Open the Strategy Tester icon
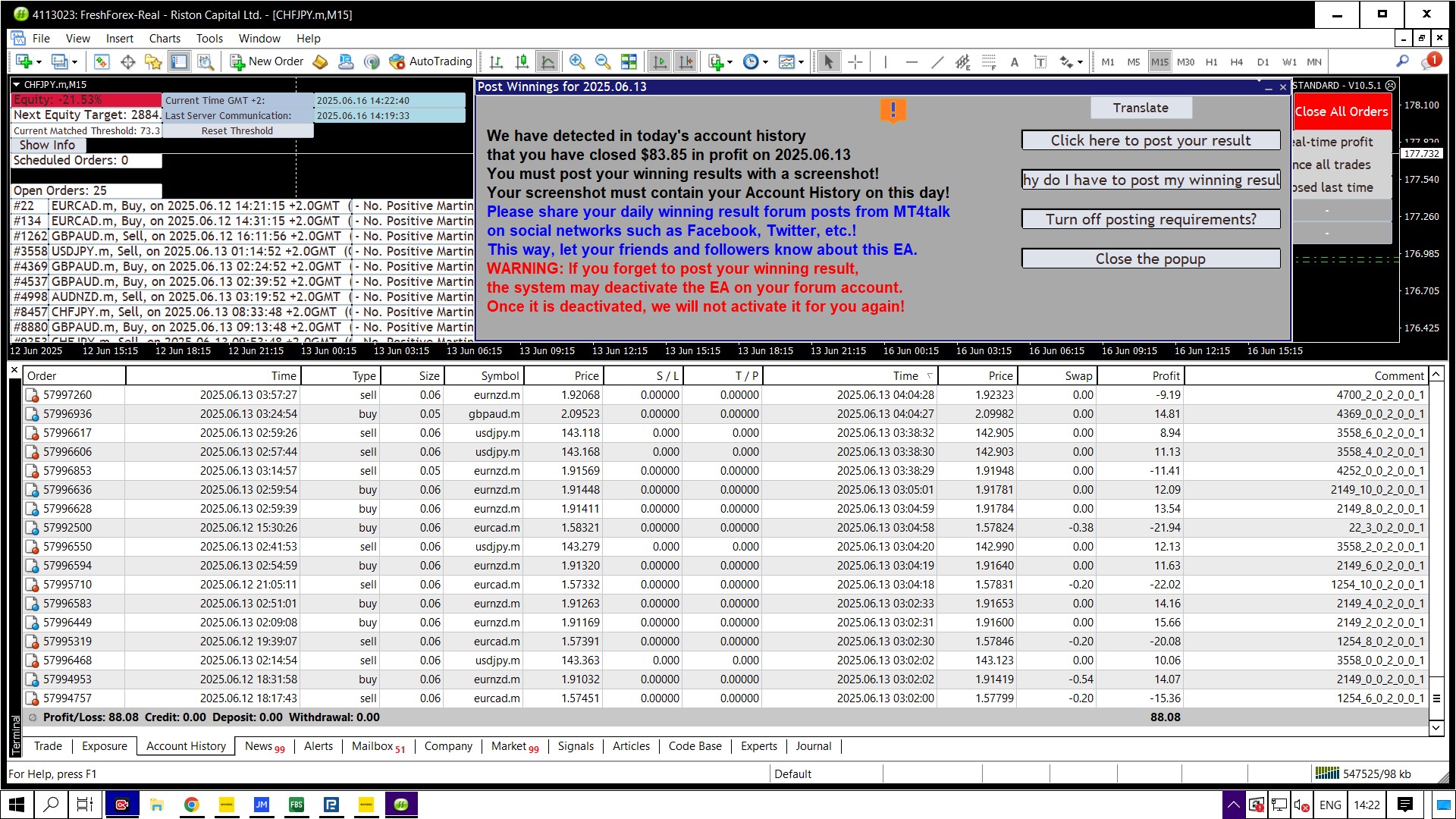This screenshot has height=819, width=1456. point(206,62)
